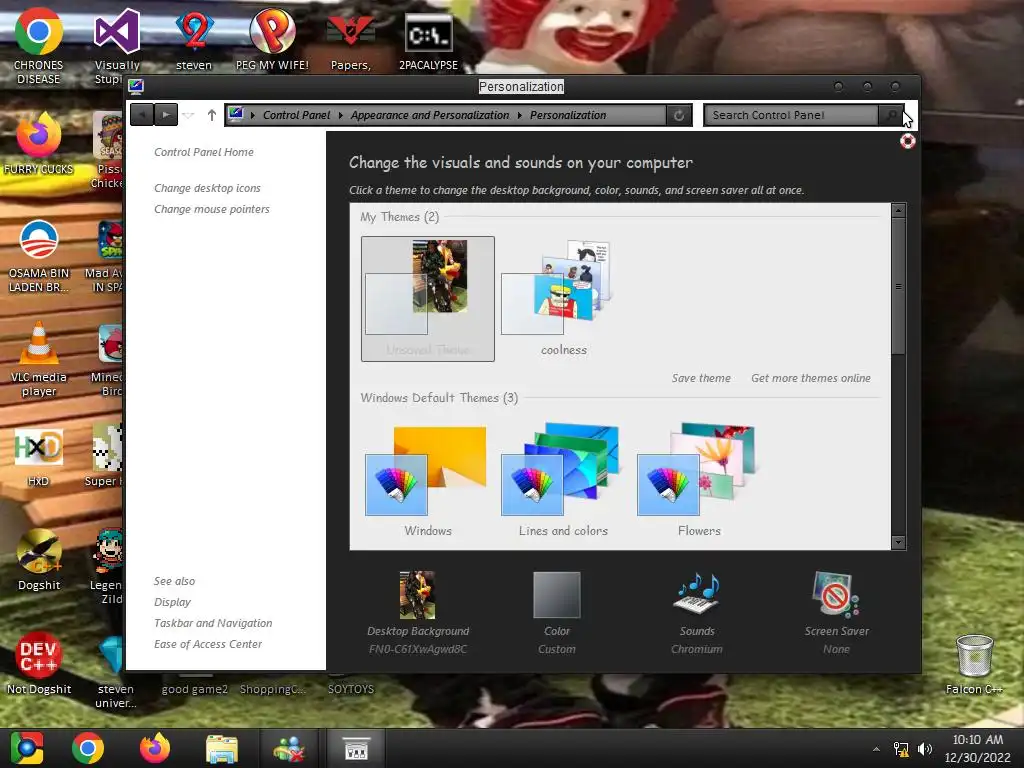This screenshot has width=1024, height=768.
Task: Select the coolness theme
Action: click(x=564, y=298)
